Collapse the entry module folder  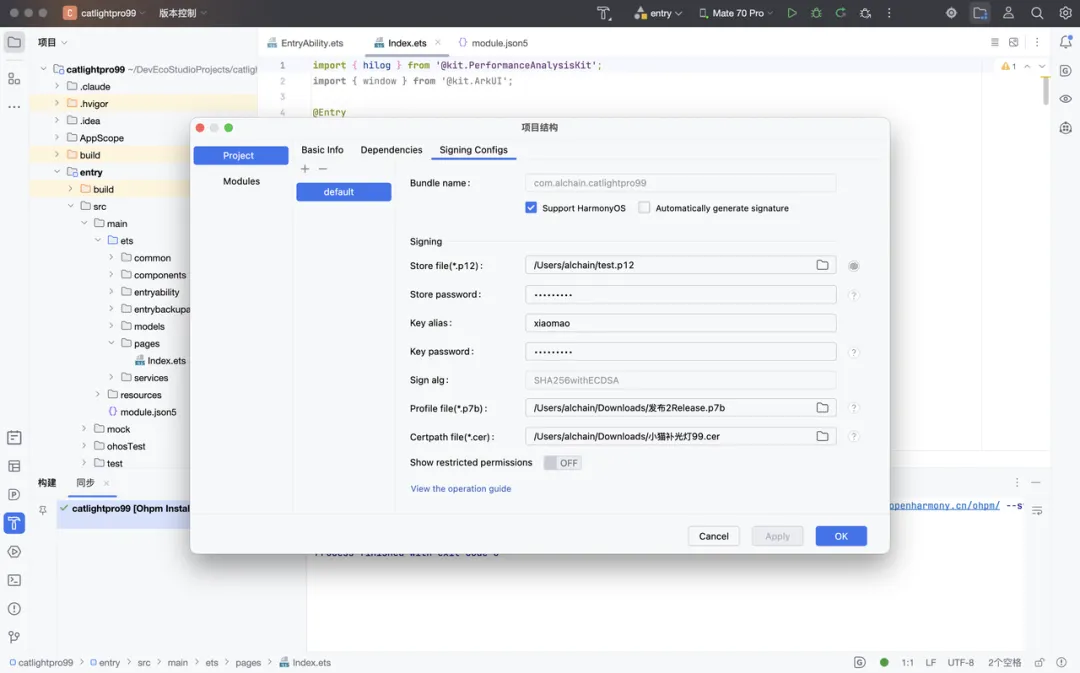[57, 172]
